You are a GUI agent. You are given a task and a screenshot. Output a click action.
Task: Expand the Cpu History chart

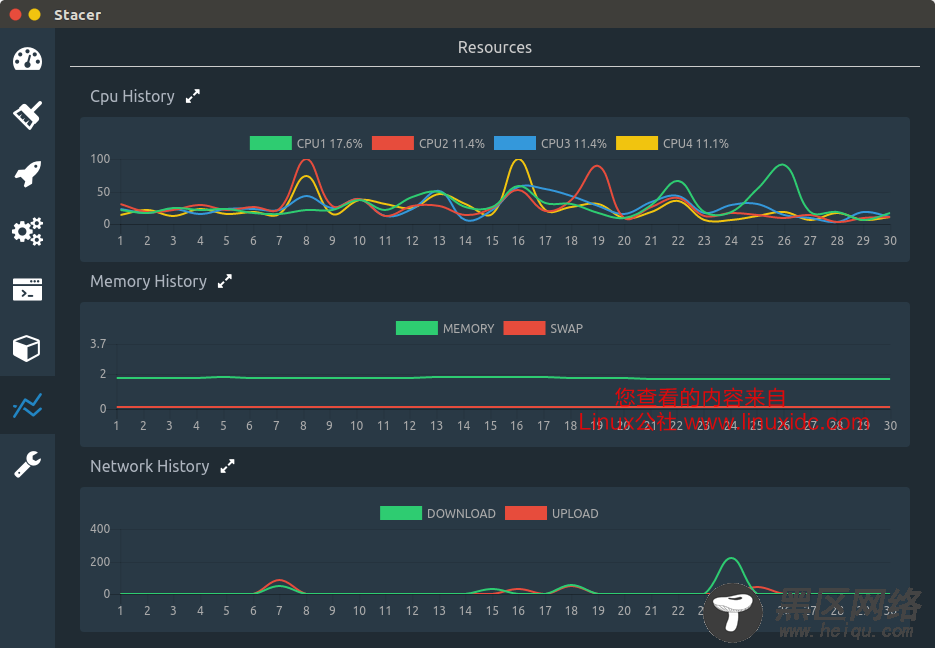click(193, 96)
